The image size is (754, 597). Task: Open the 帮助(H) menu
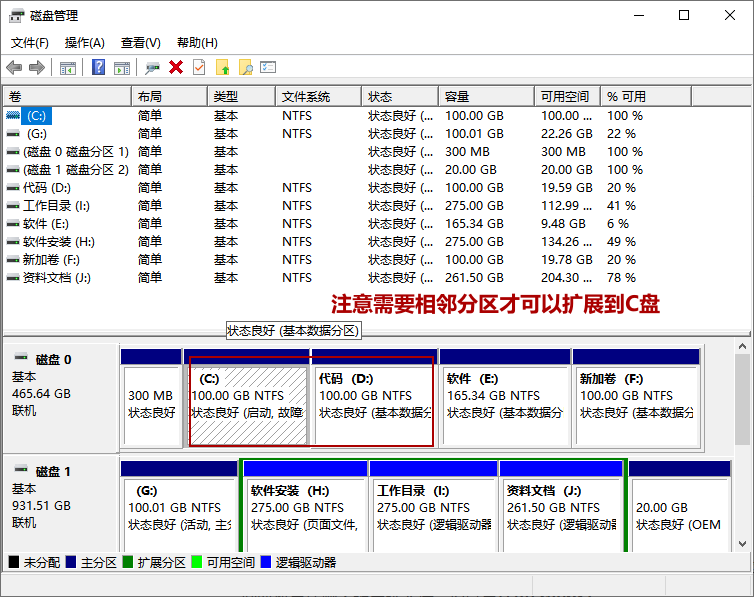pyautogui.click(x=197, y=43)
